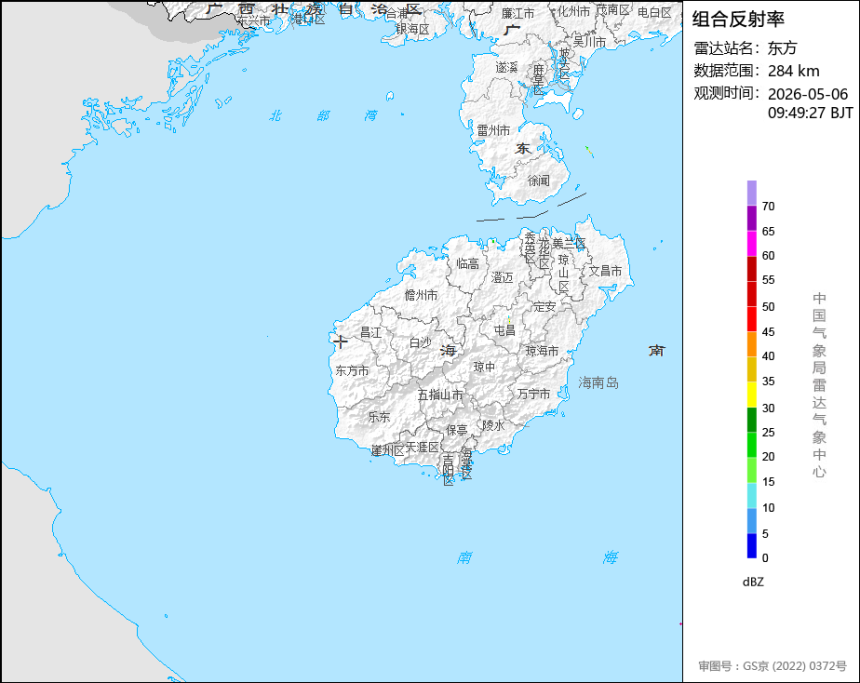Click the 遂溪 map label

[x=507, y=67]
